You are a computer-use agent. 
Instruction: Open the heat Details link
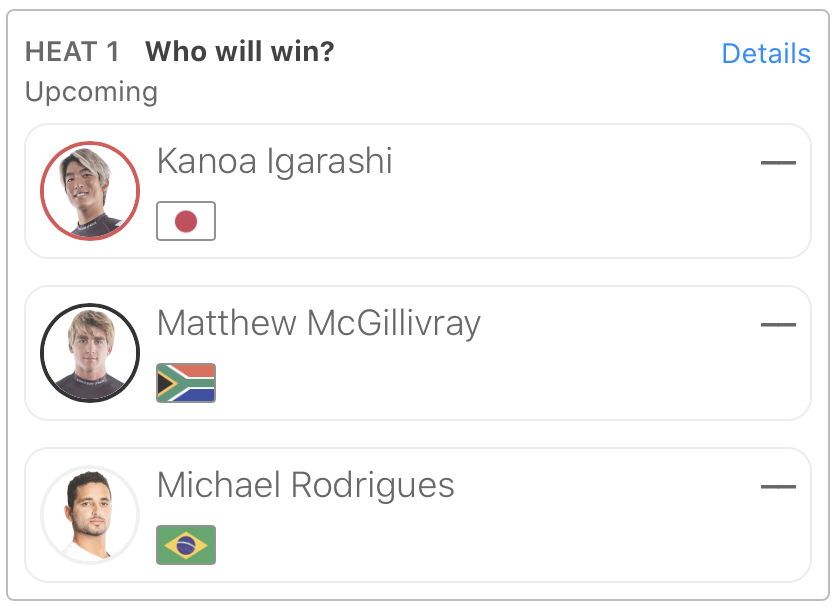tap(765, 53)
